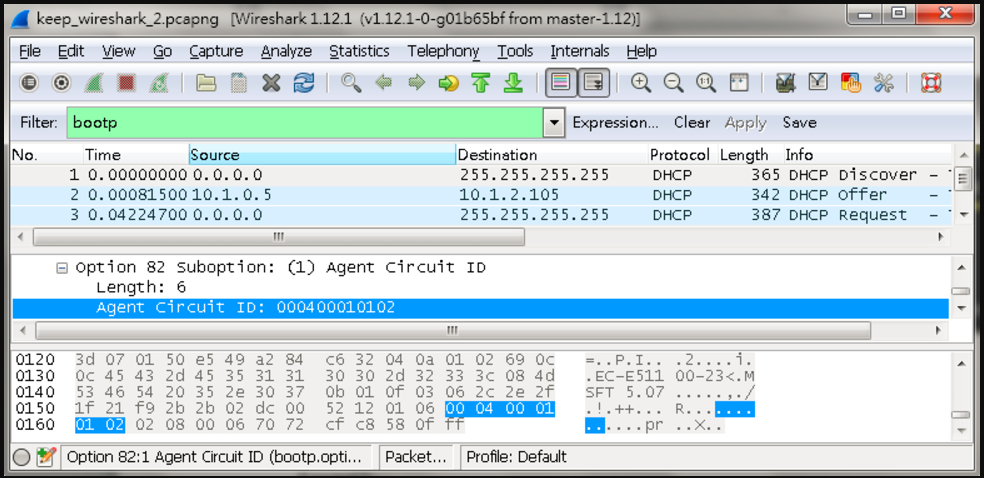The width and height of the screenshot is (984, 478).
Task: Open the Tools menu
Action: (x=515, y=51)
